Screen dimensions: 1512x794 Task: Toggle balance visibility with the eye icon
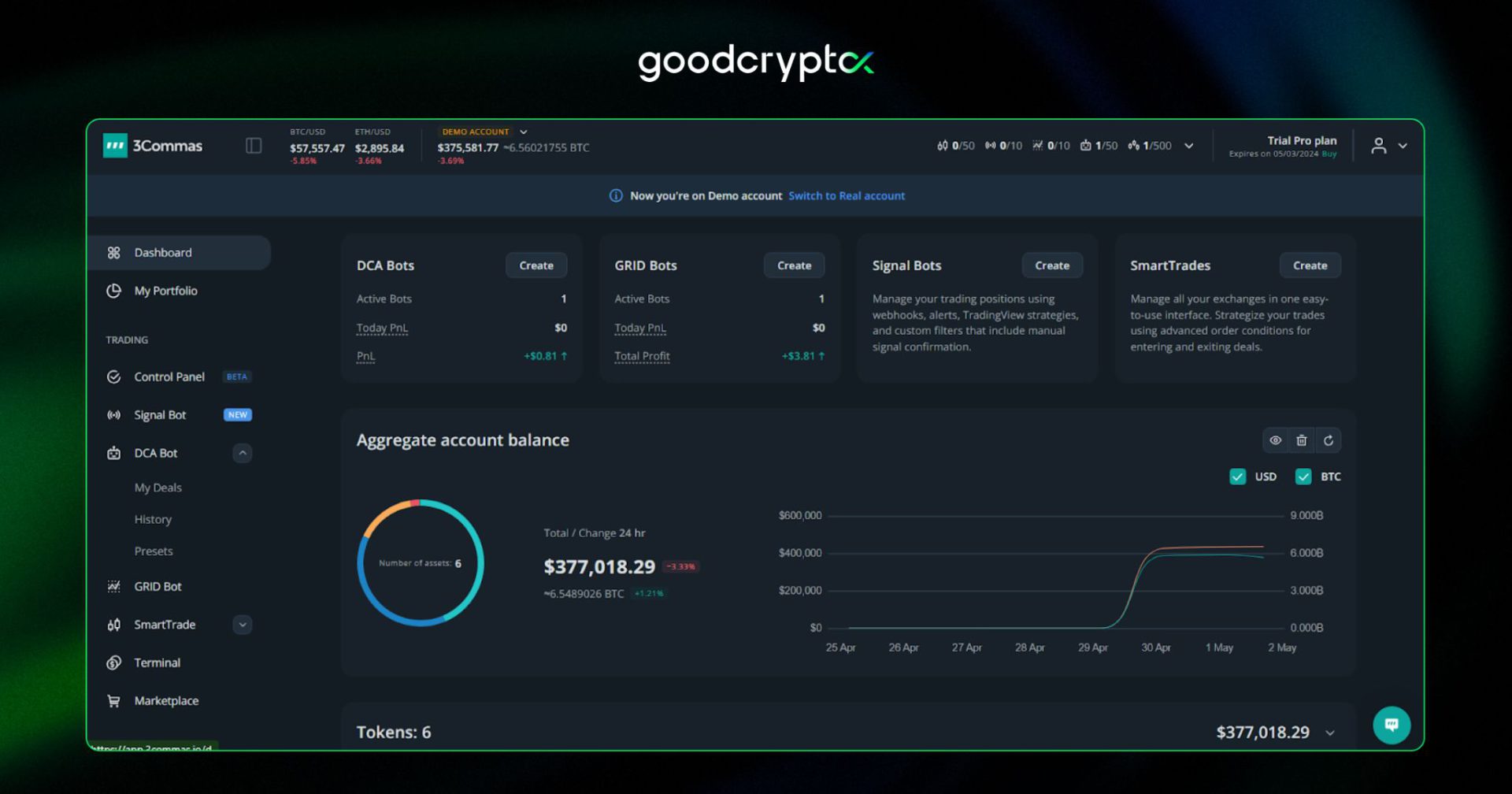click(1276, 440)
